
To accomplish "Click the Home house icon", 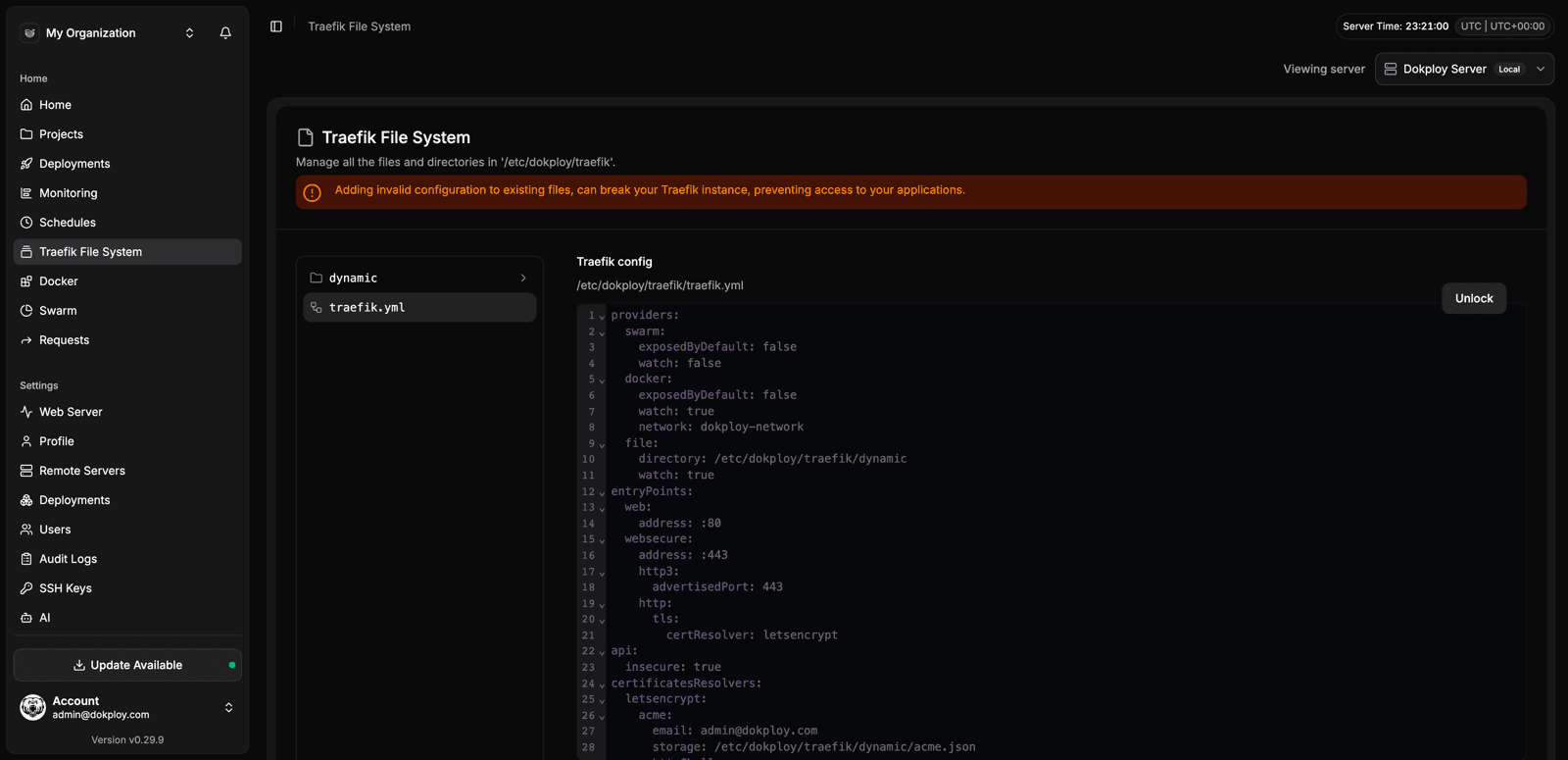I will pos(26,105).
